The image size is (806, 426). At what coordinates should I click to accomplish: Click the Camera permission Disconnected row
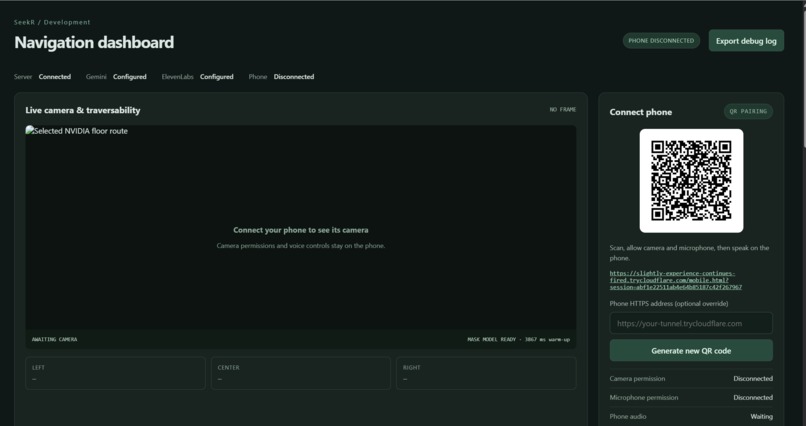coord(691,378)
